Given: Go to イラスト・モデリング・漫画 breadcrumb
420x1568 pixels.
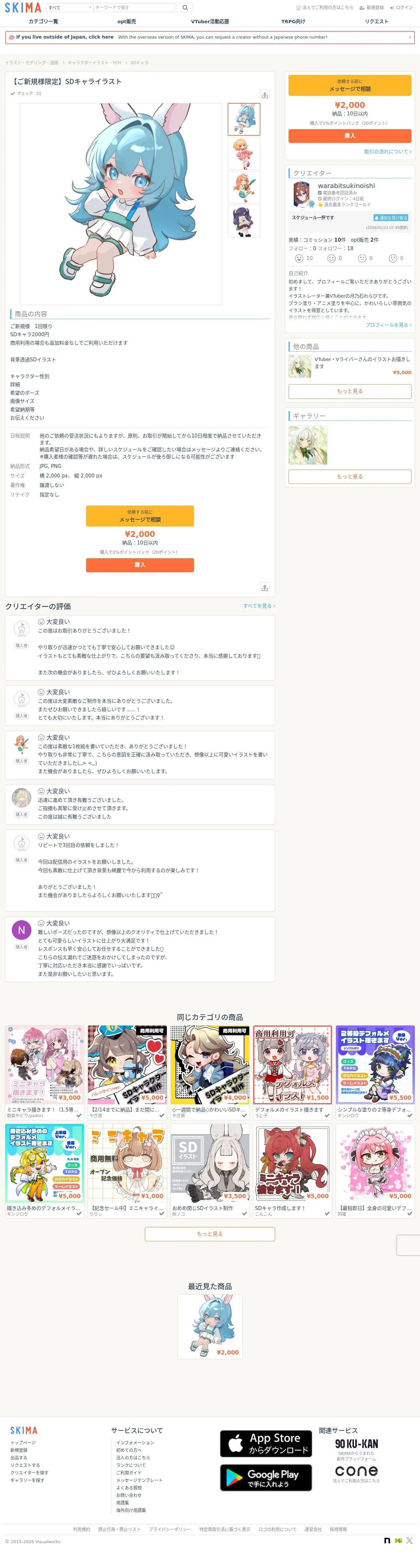Looking at the screenshot, I should coord(32,63).
